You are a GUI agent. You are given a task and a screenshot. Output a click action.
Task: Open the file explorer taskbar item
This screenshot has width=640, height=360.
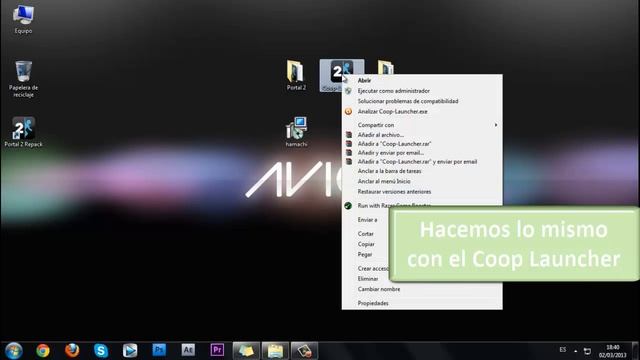(x=276, y=351)
